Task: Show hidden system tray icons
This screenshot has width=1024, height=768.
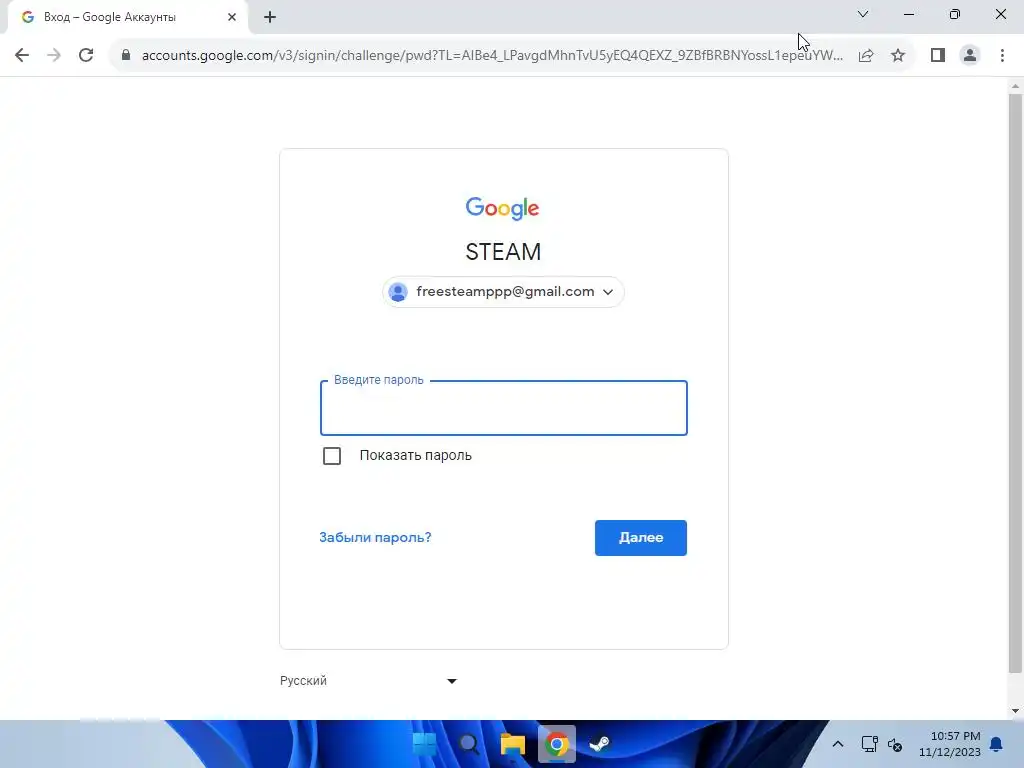Action: 838,744
